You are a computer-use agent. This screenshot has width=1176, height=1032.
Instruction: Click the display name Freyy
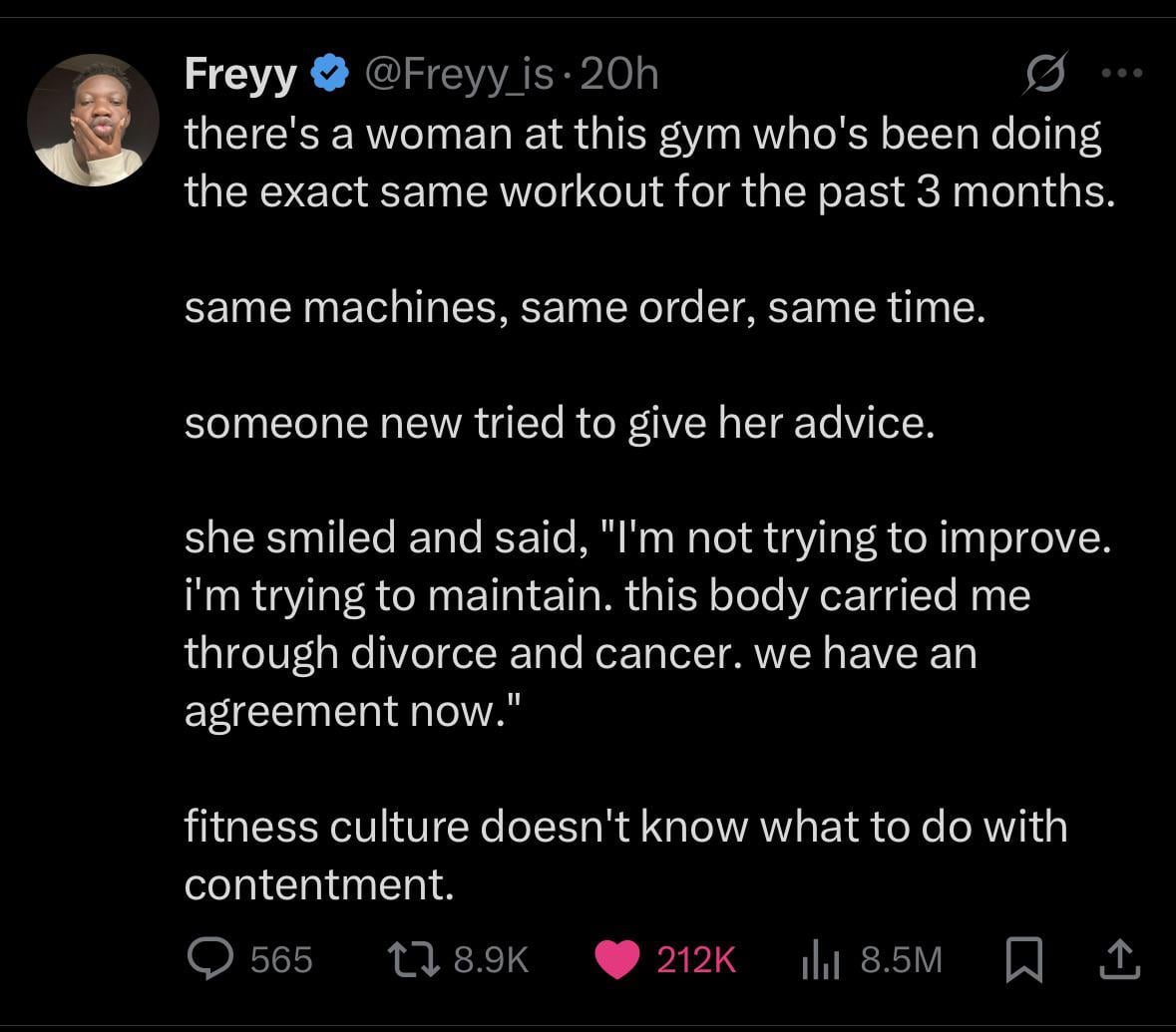coord(240,74)
